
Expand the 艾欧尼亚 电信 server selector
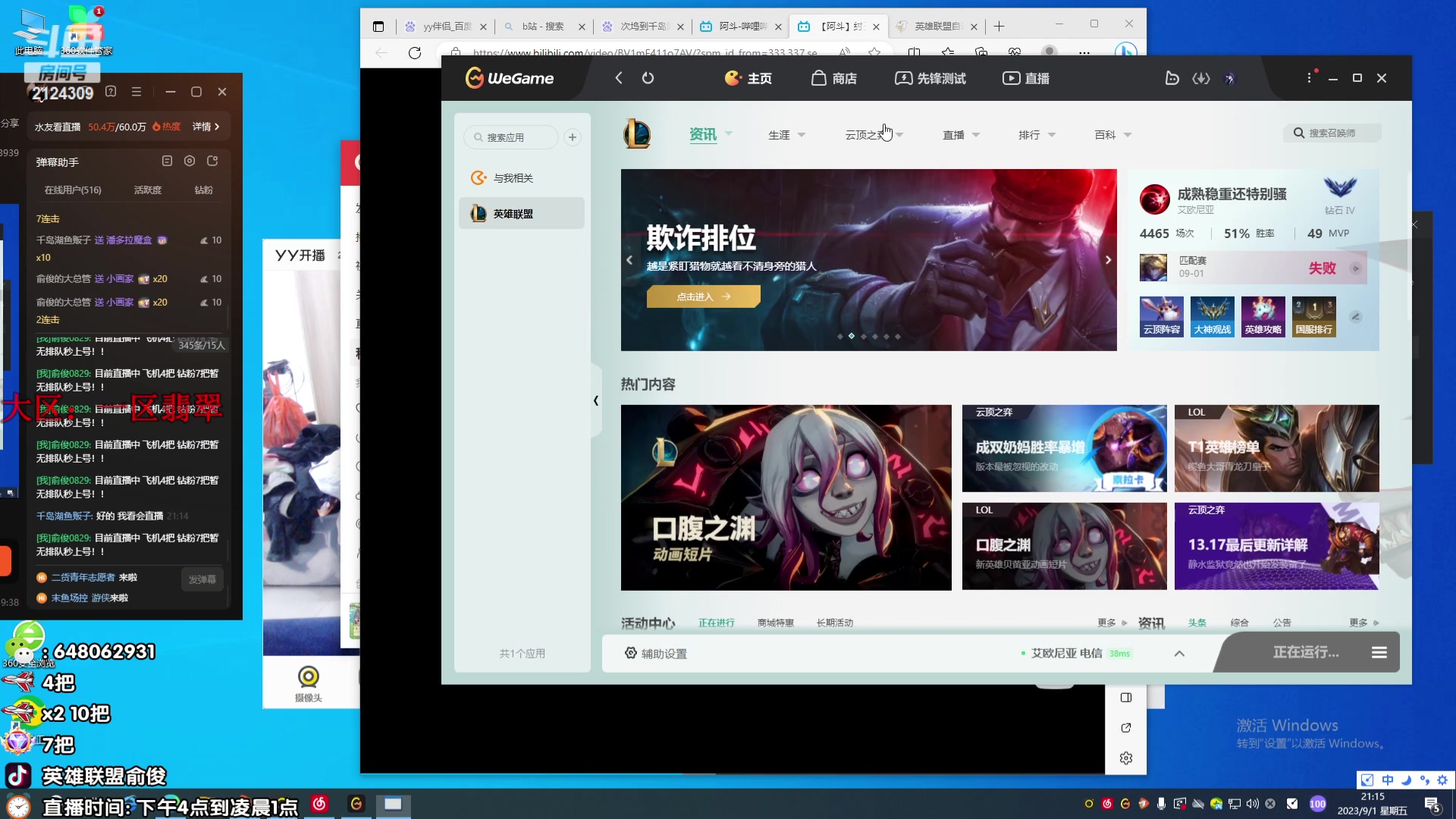(1179, 653)
